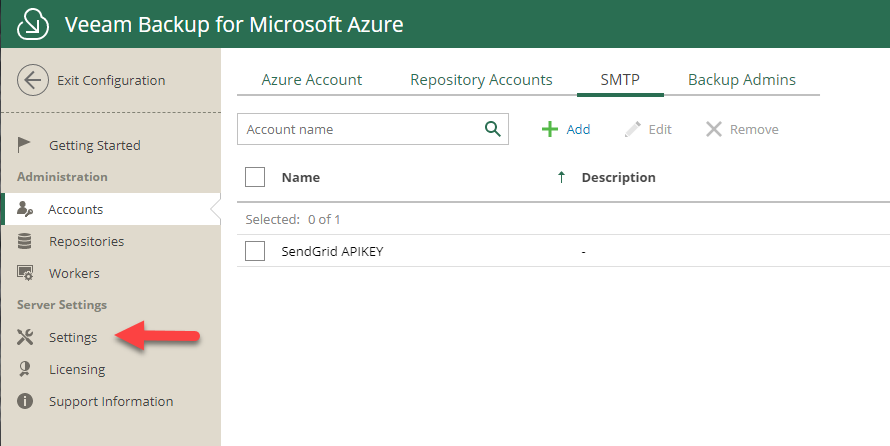Open the Repository Accounts tab
This screenshot has height=446, width=890.
click(x=481, y=80)
